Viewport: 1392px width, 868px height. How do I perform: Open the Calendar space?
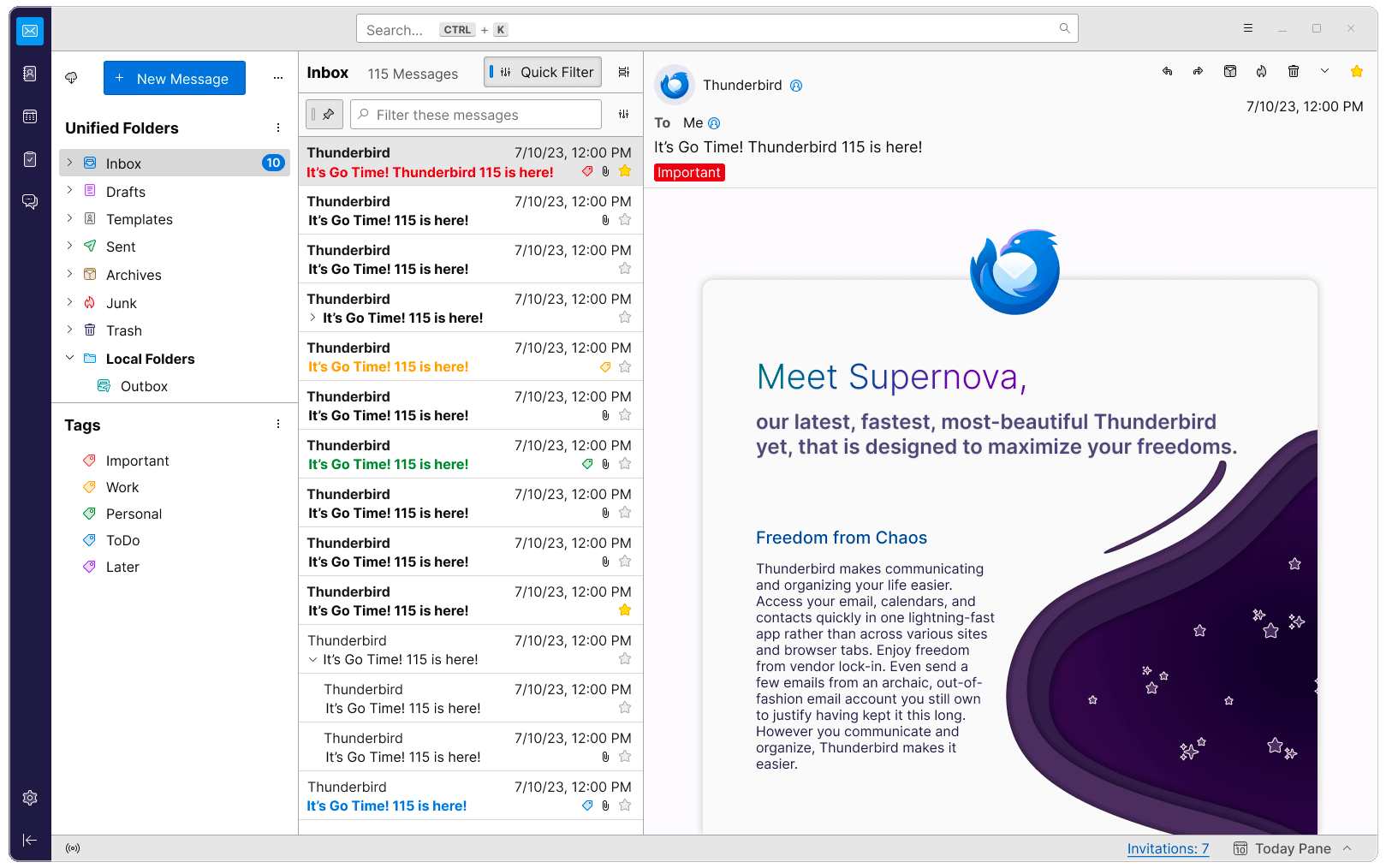30,116
